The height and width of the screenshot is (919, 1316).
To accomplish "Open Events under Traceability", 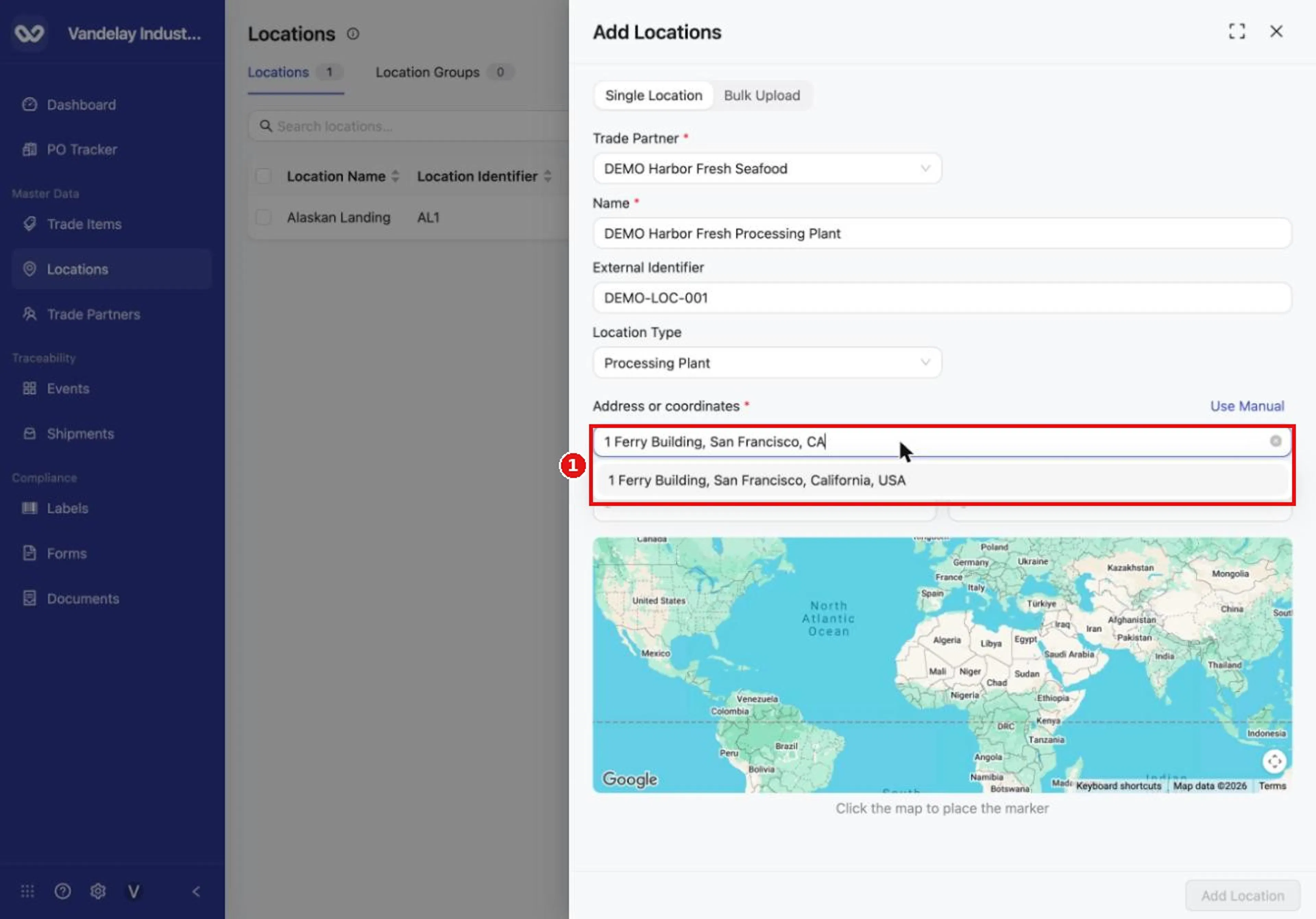I will click(68, 389).
